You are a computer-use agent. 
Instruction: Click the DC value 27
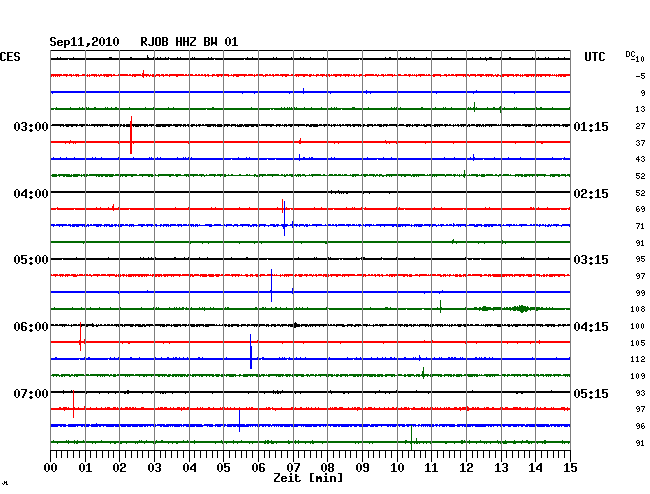pyautogui.click(x=640, y=126)
